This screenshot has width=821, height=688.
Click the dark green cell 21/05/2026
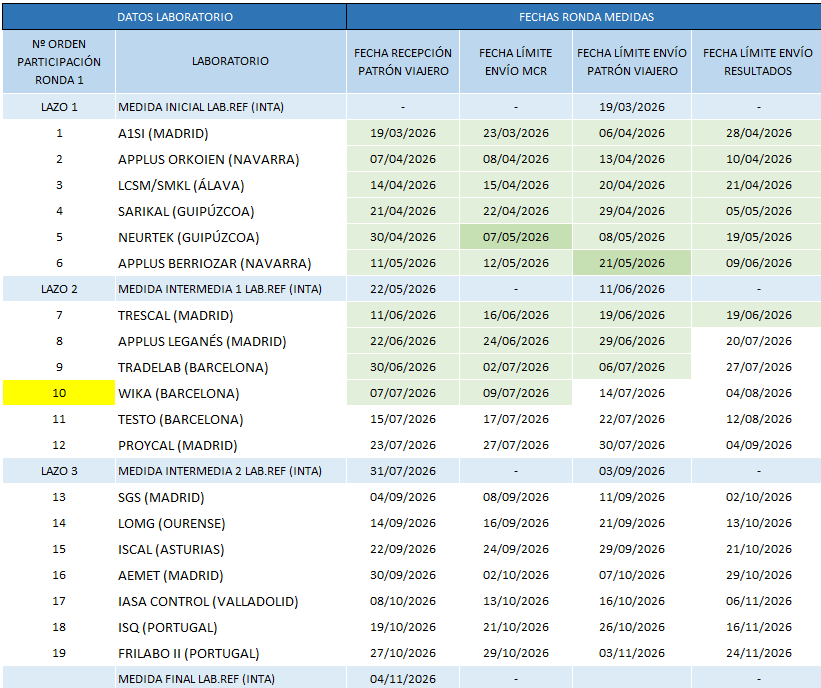[631, 263]
